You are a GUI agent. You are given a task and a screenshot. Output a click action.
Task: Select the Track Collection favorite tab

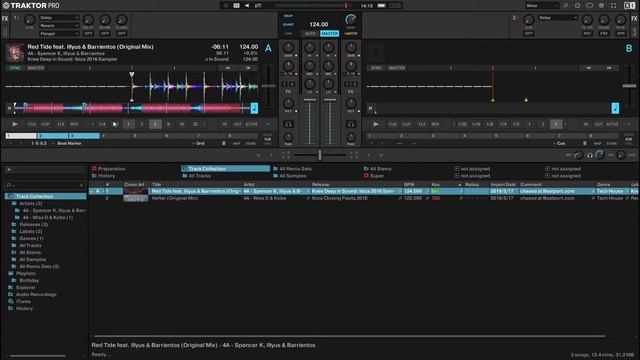click(226, 169)
